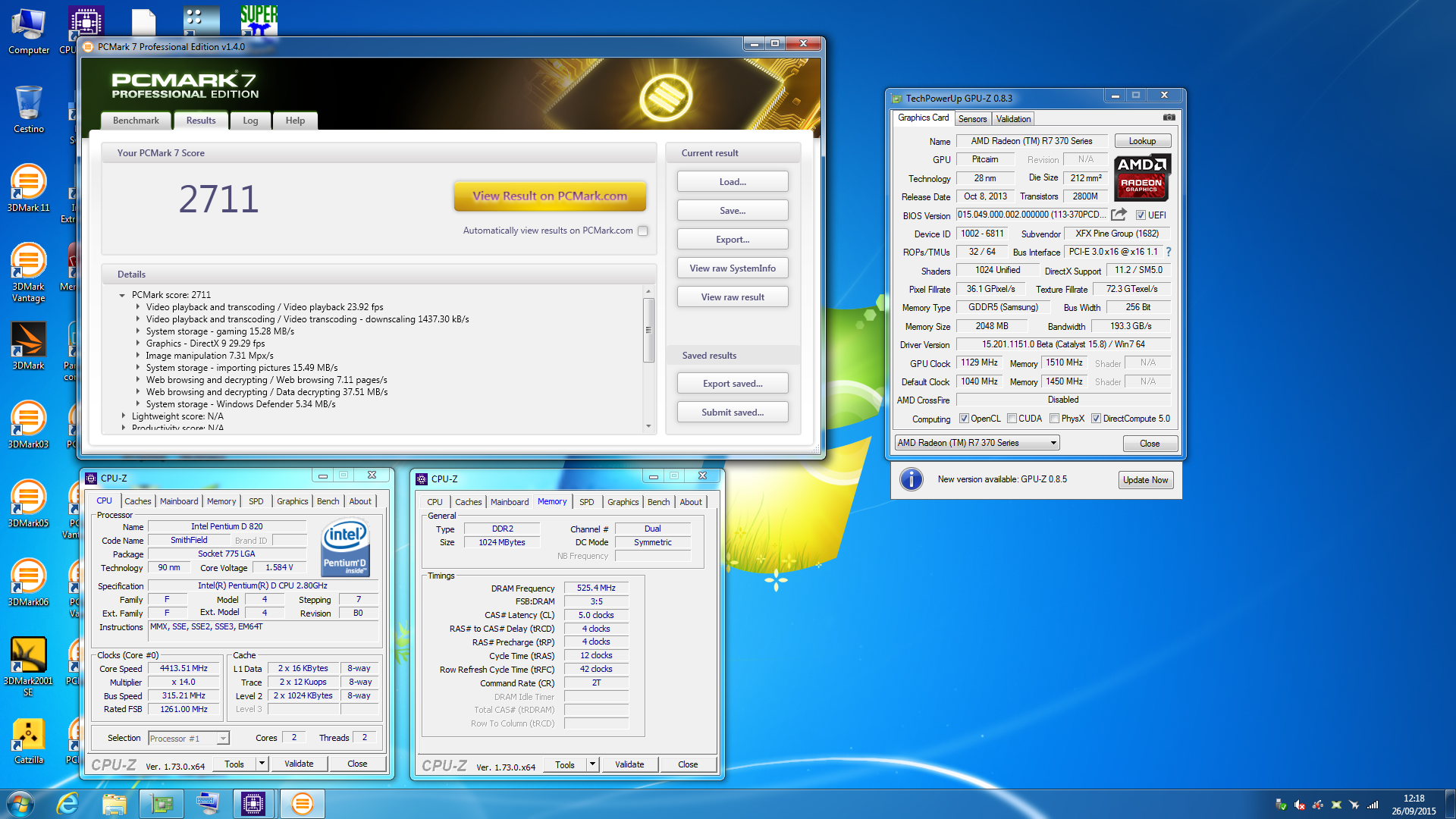Image resolution: width=1456 pixels, height=819 pixels.
Task: Open Tools dropdown arrow in left CPU-Z
Action: pos(262,764)
